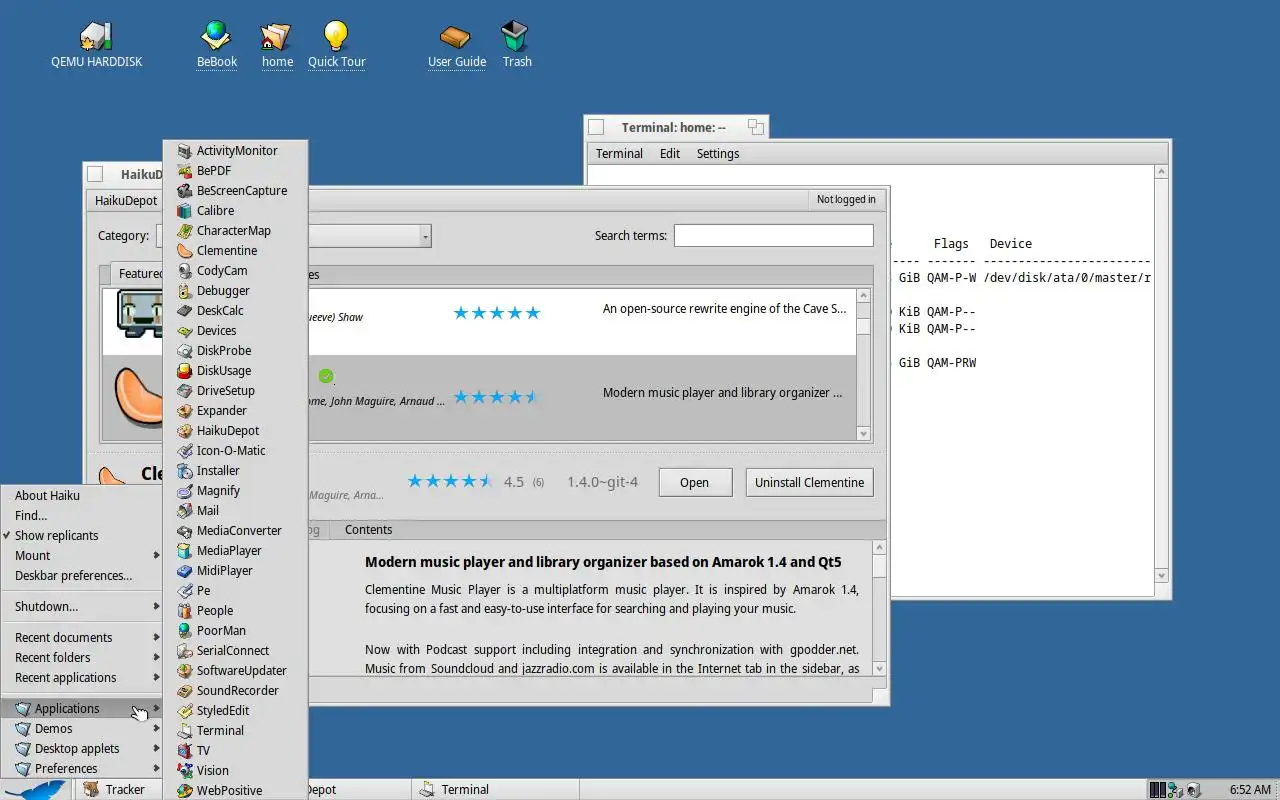Open the Trash on desktop
The width and height of the screenshot is (1280, 800).
point(516,45)
